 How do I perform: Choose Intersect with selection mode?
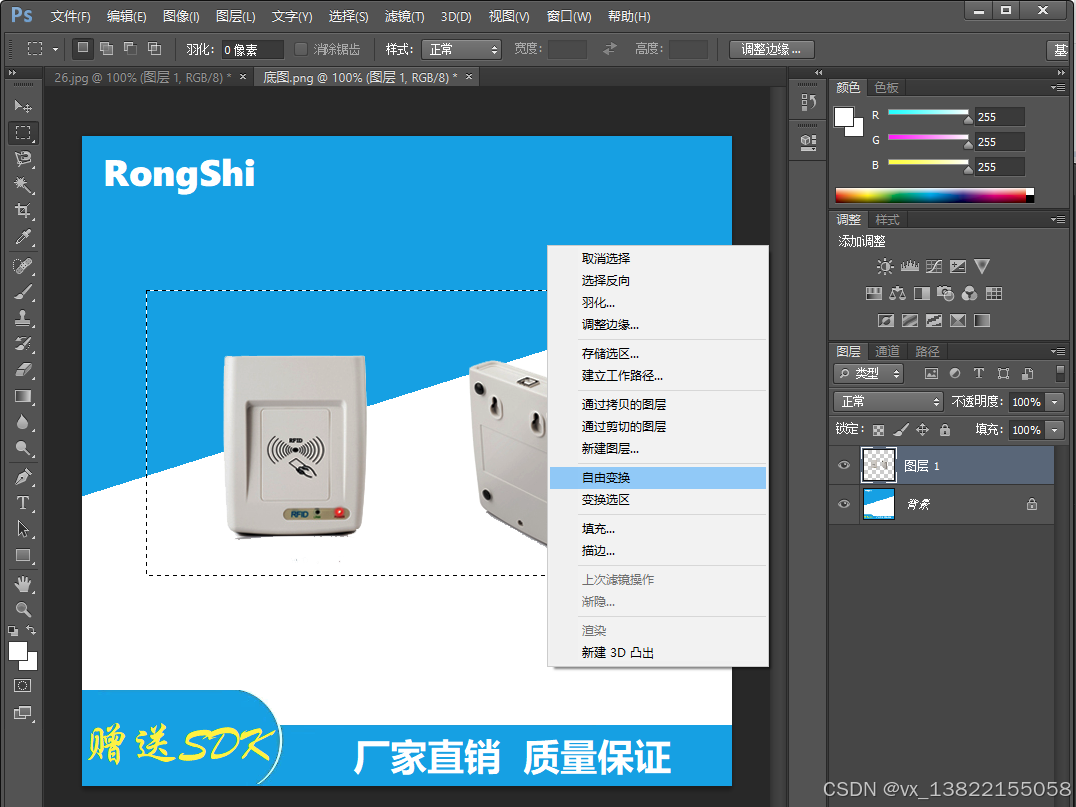[154, 48]
